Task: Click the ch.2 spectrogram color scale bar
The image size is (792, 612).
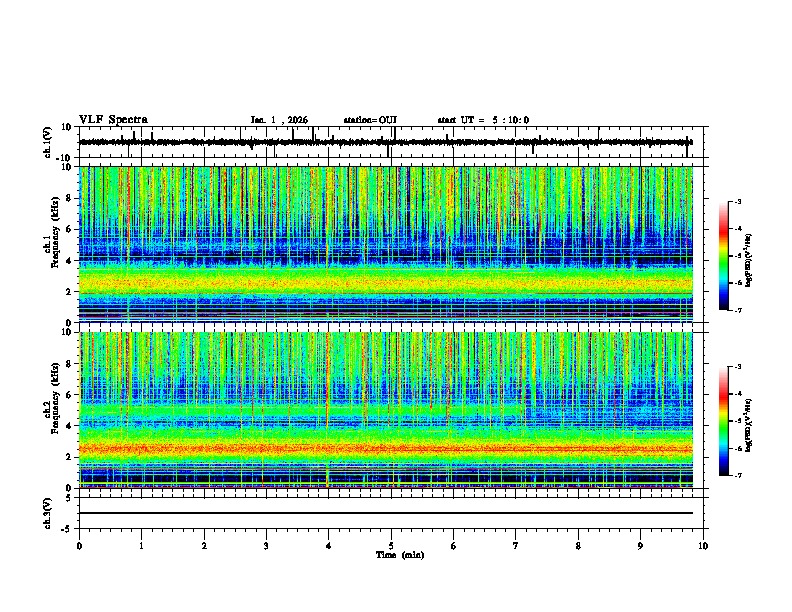Action: pos(723,421)
